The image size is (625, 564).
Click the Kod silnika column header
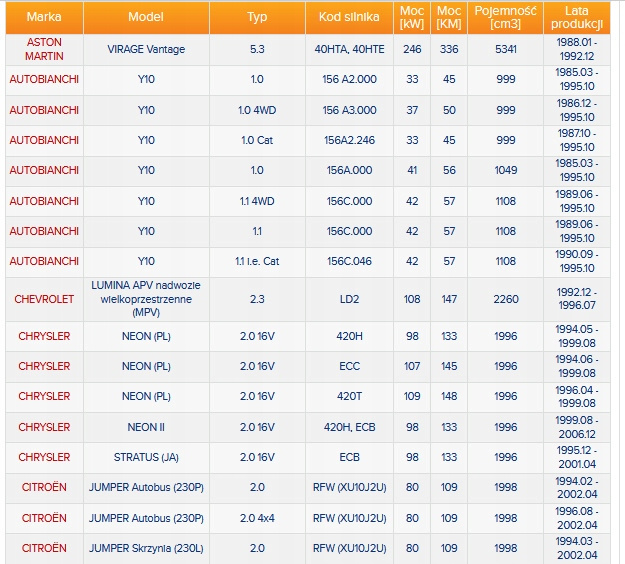point(349,17)
